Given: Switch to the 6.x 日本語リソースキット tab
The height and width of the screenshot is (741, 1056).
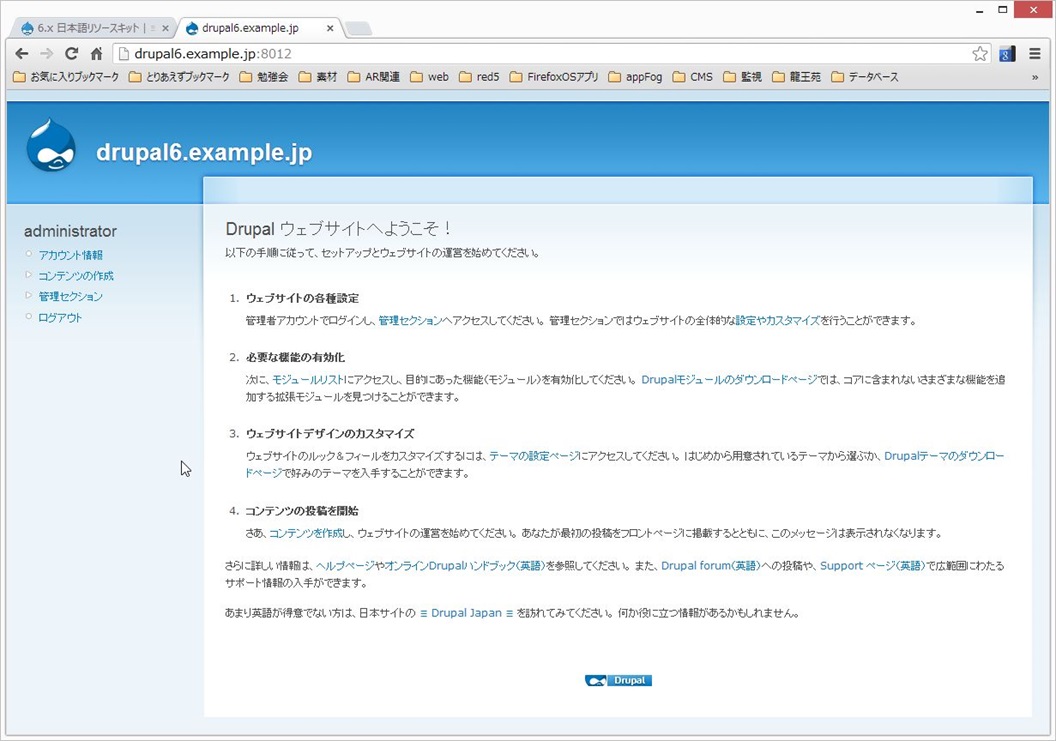Looking at the screenshot, I should click(92, 28).
